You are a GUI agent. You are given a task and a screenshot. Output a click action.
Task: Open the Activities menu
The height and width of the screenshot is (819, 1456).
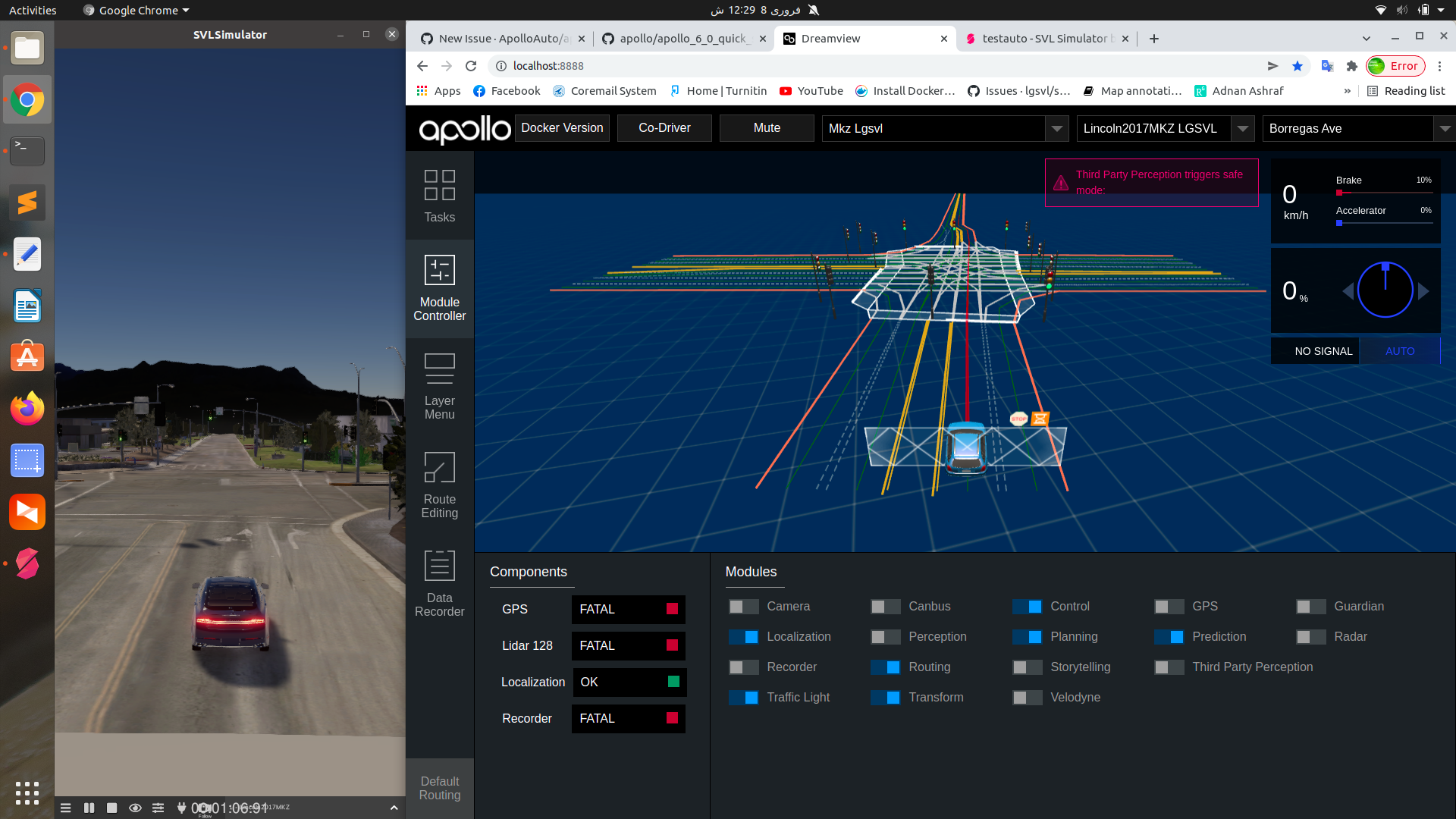(x=32, y=10)
